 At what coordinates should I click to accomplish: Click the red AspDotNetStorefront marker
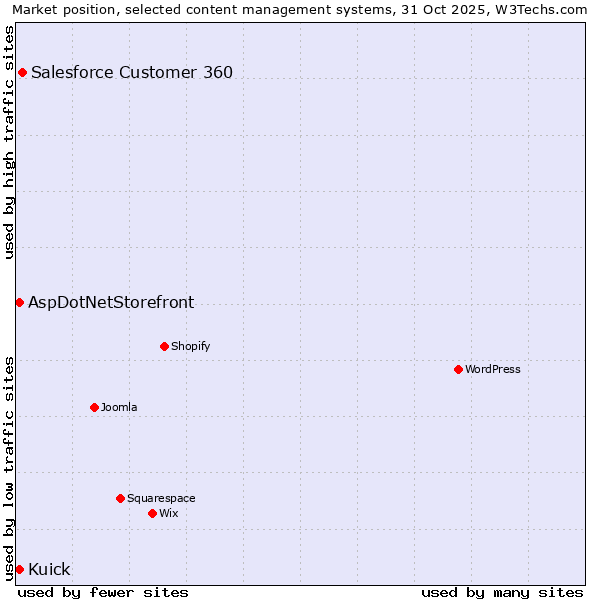tap(19, 302)
